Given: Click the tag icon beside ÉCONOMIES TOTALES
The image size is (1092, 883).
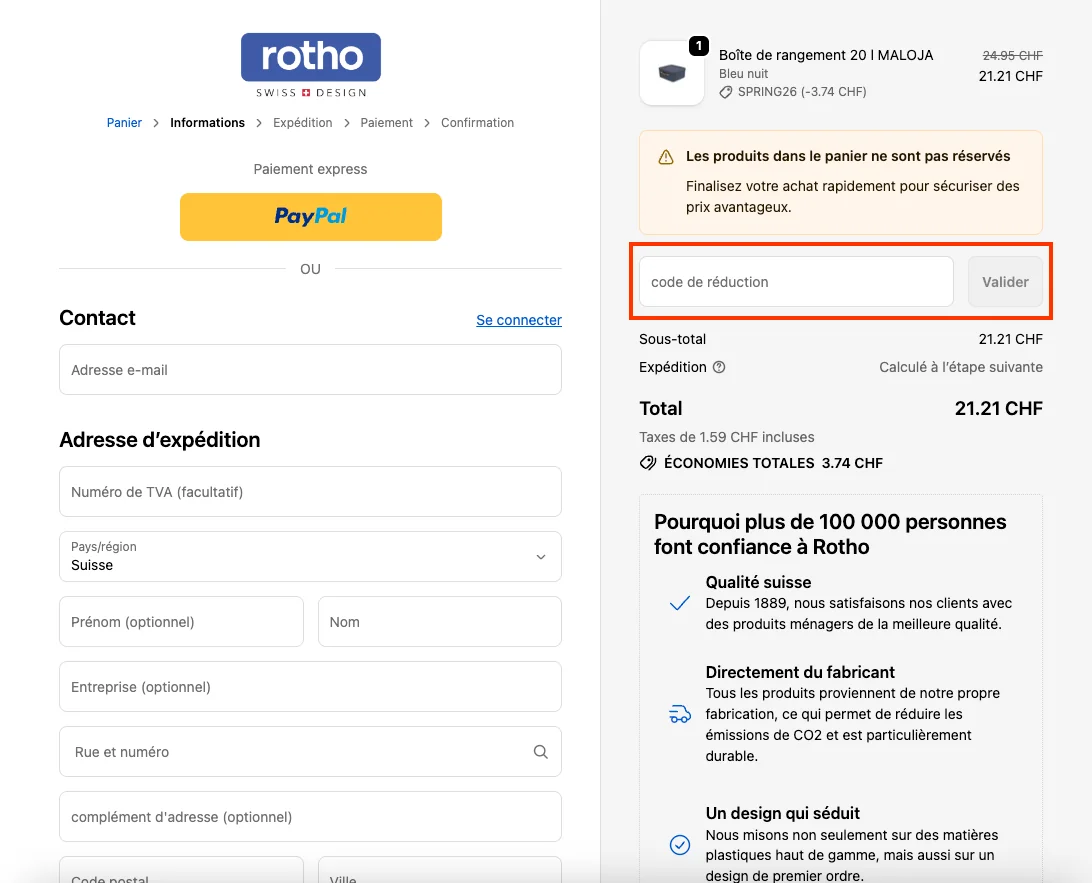Looking at the screenshot, I should [647, 462].
